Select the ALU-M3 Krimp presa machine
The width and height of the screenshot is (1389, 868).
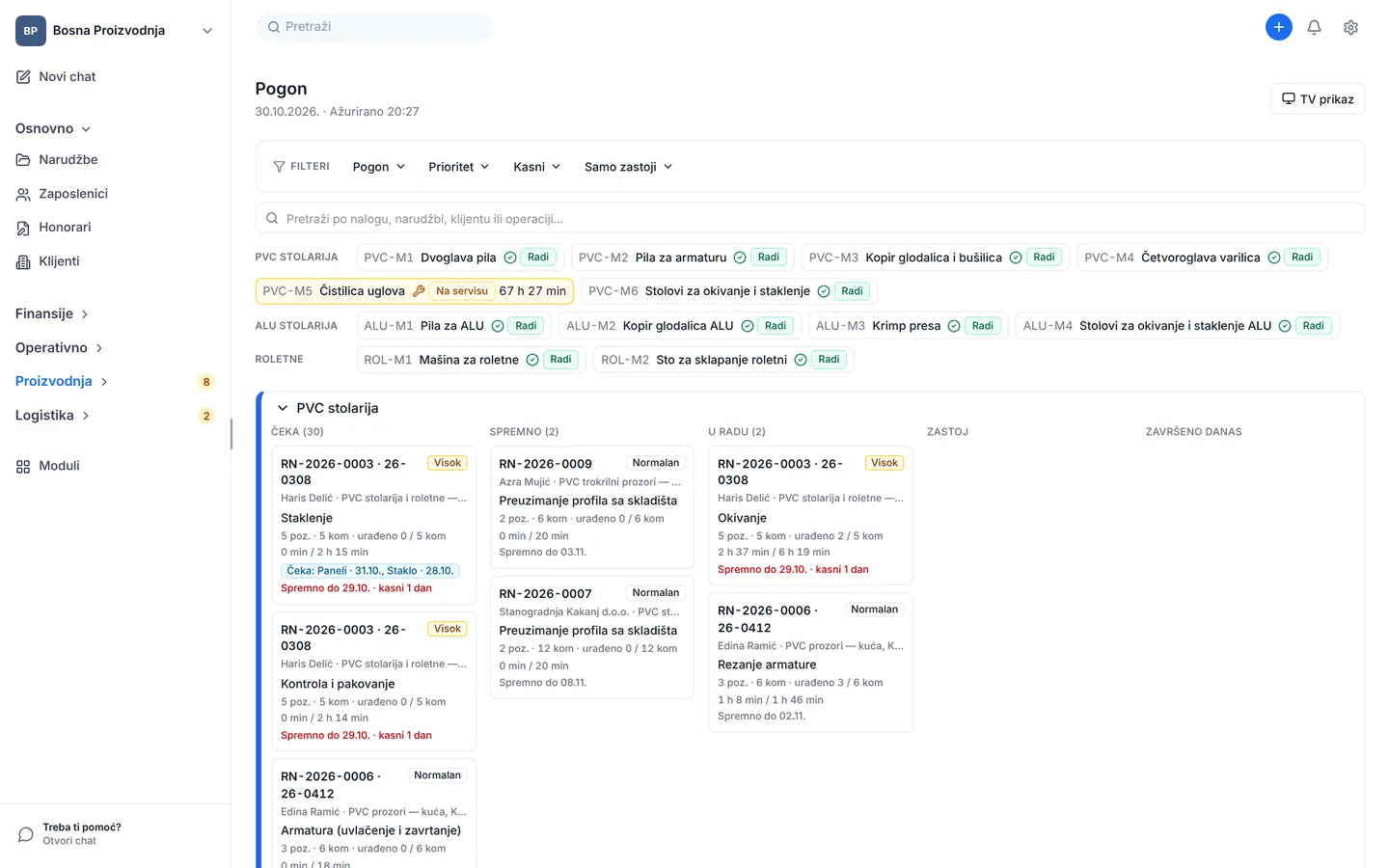[x=908, y=326]
